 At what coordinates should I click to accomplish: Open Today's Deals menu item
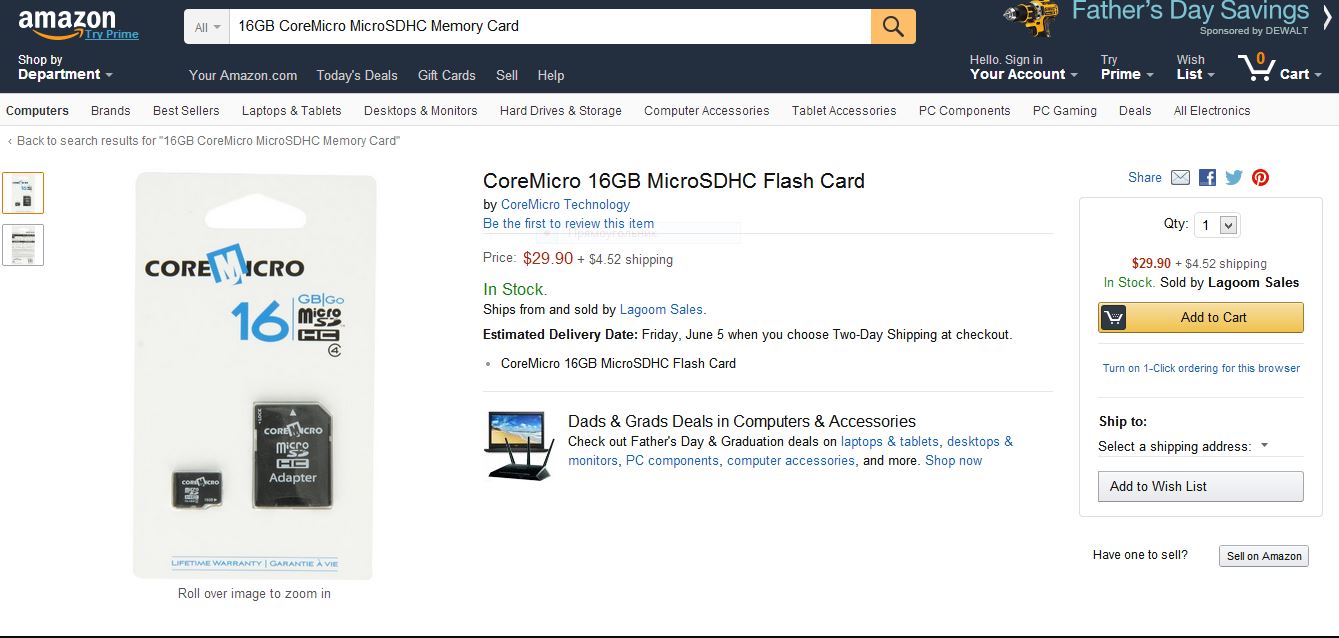[357, 75]
